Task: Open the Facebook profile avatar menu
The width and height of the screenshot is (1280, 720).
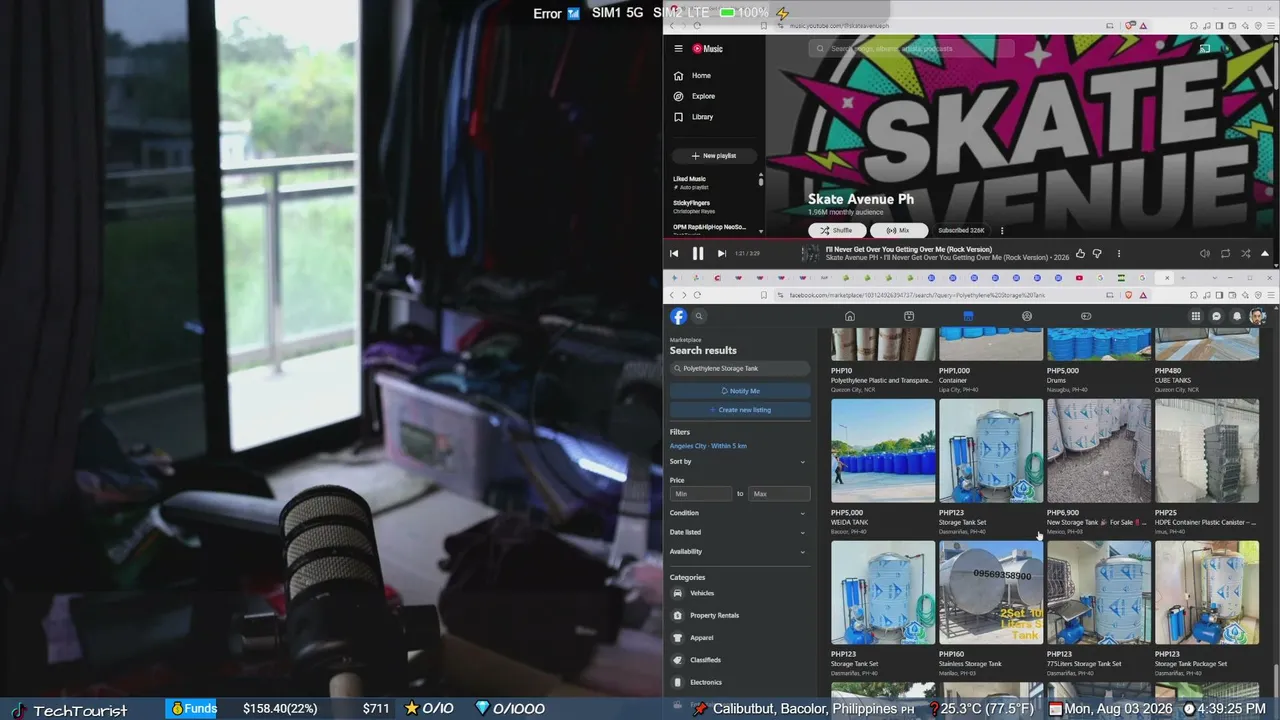Action: pos(1258,316)
